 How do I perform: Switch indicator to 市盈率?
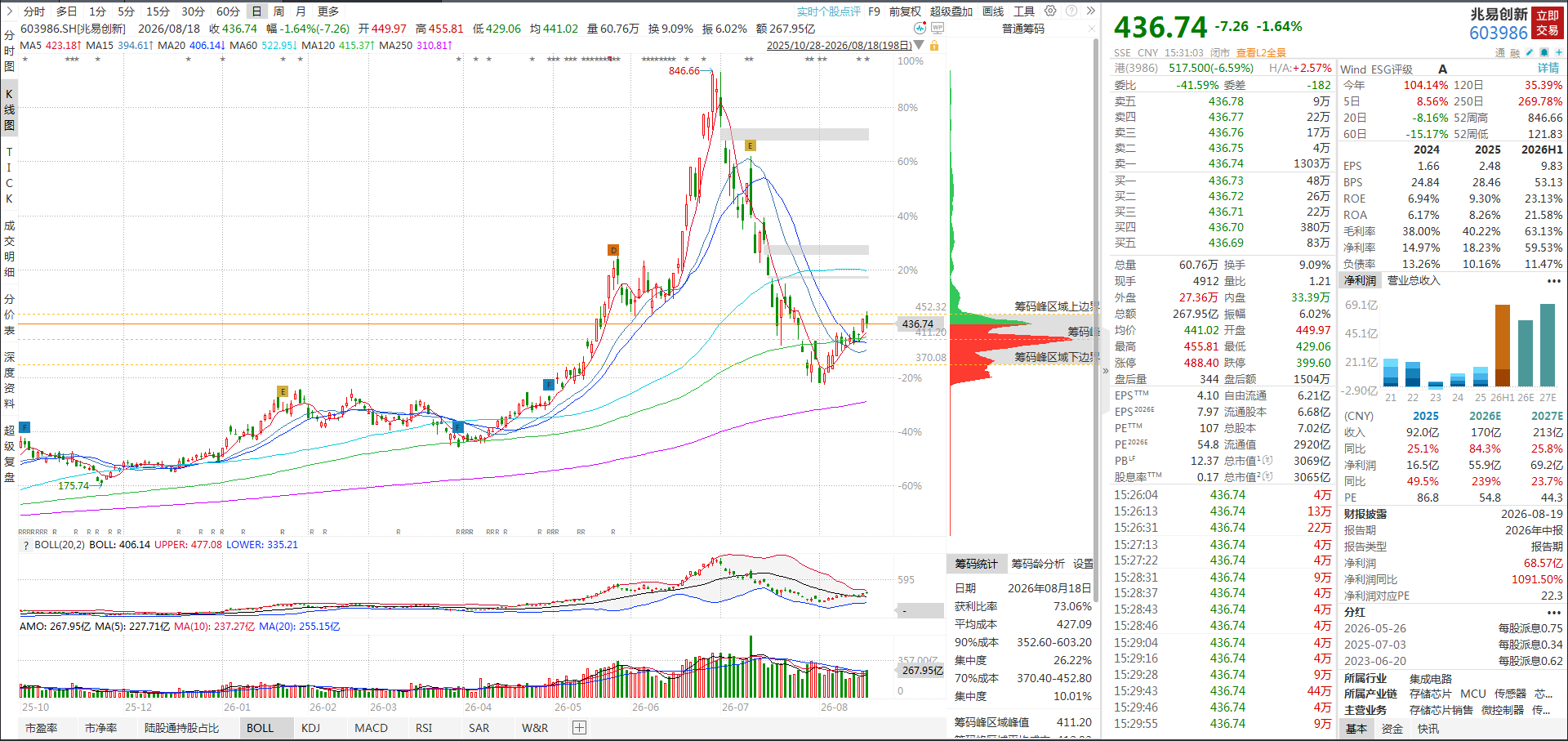tap(41, 728)
